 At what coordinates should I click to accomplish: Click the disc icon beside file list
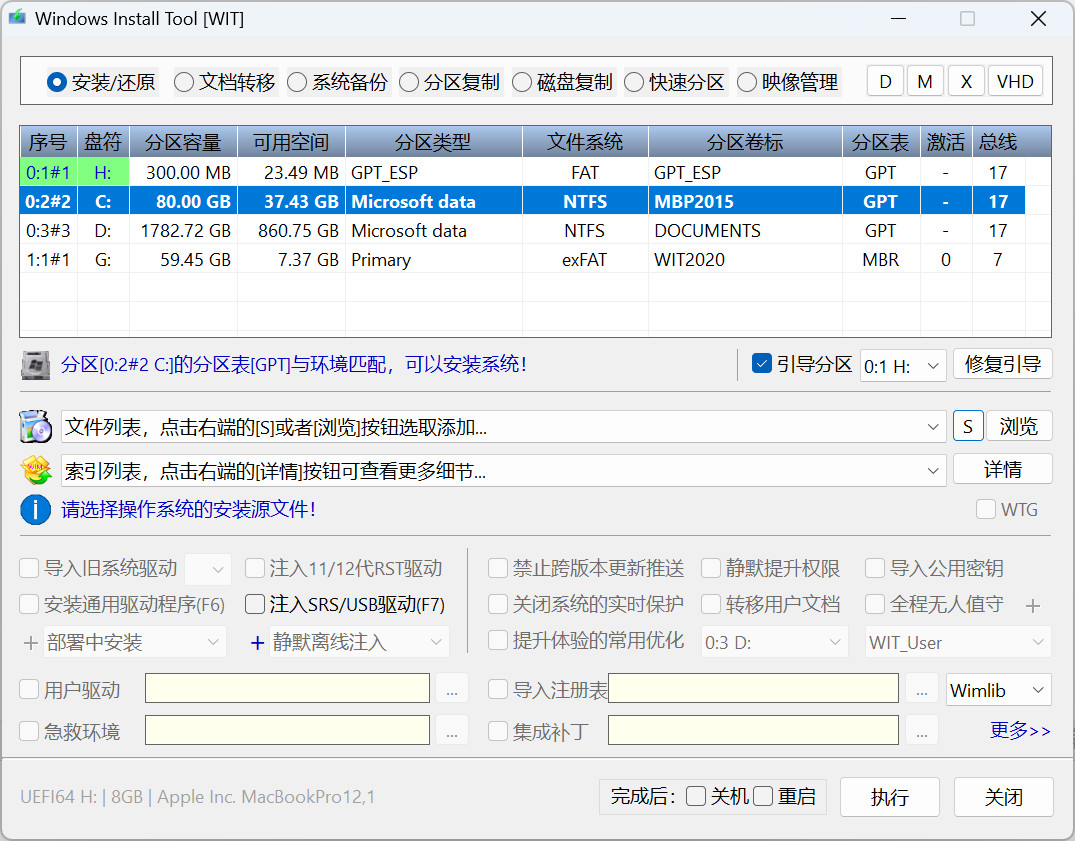point(36,427)
